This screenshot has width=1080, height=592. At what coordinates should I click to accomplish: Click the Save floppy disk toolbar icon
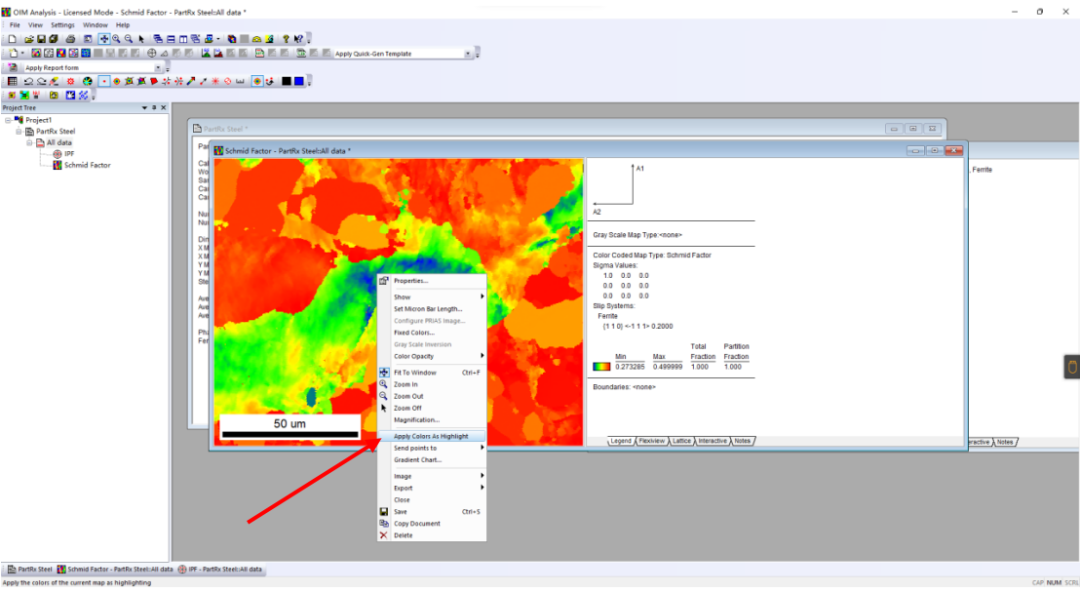coord(41,38)
